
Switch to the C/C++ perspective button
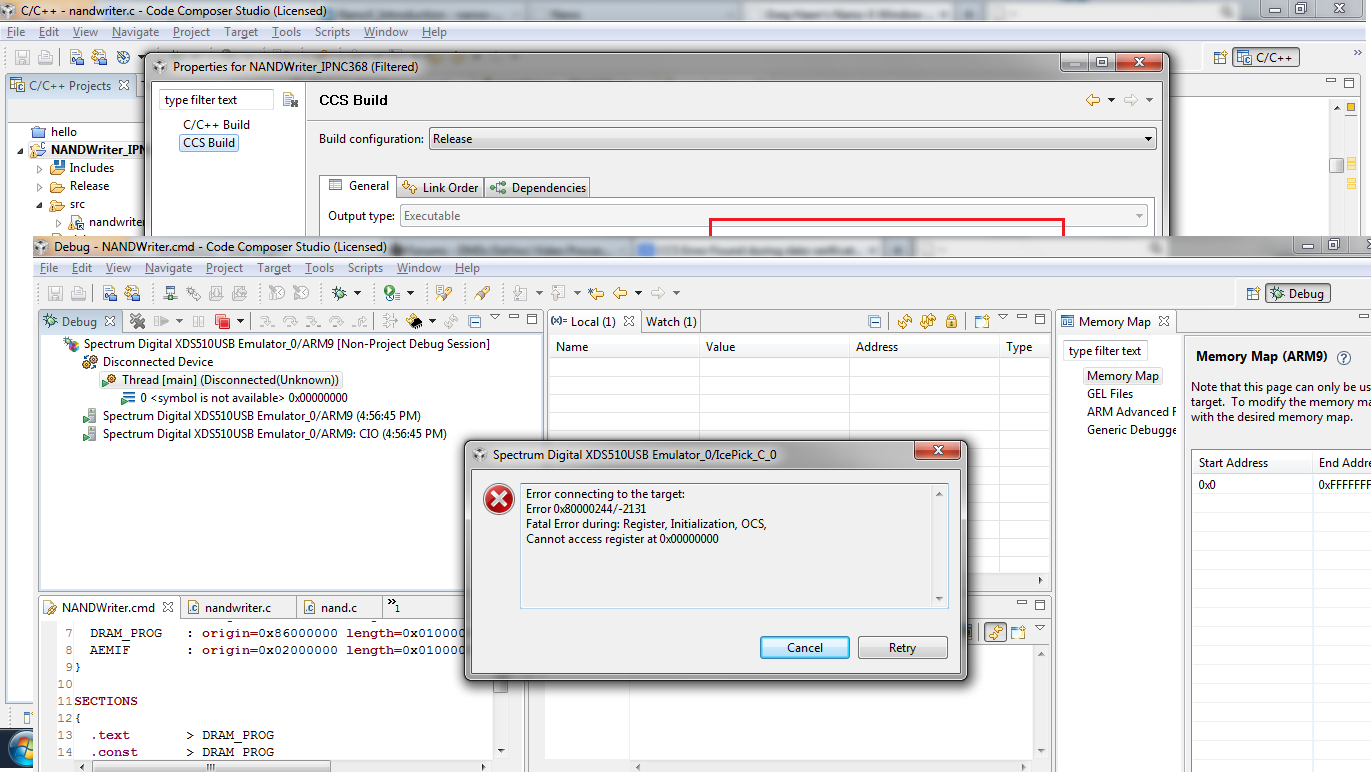click(x=1265, y=57)
